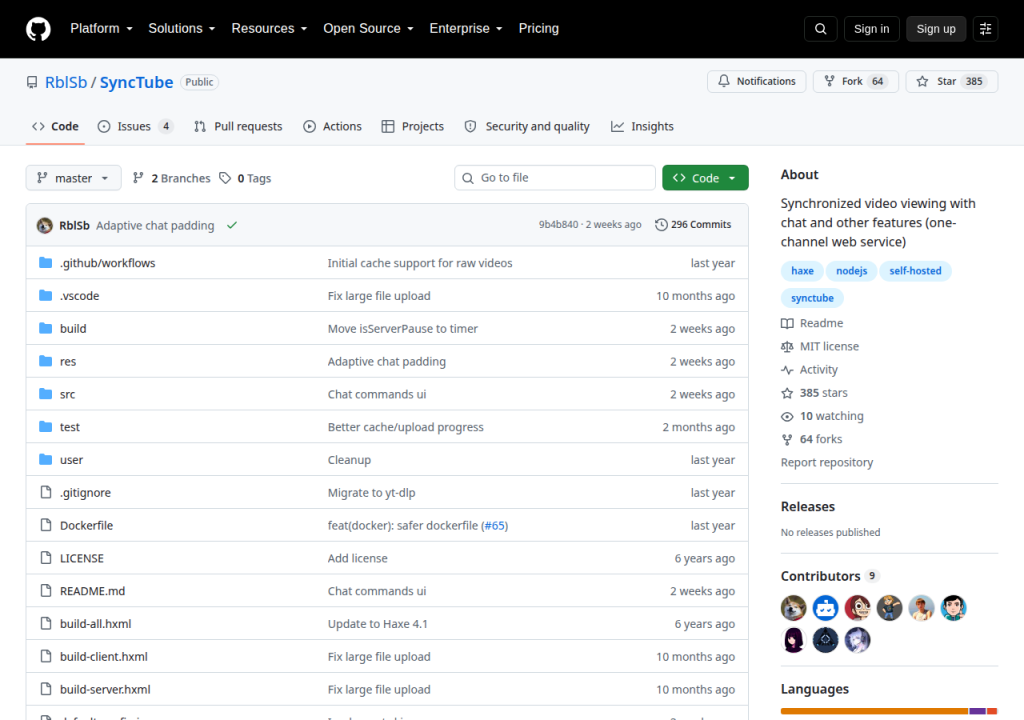Open the appearance settings sliders icon
Screen dimensions: 1024x720
[985, 29]
